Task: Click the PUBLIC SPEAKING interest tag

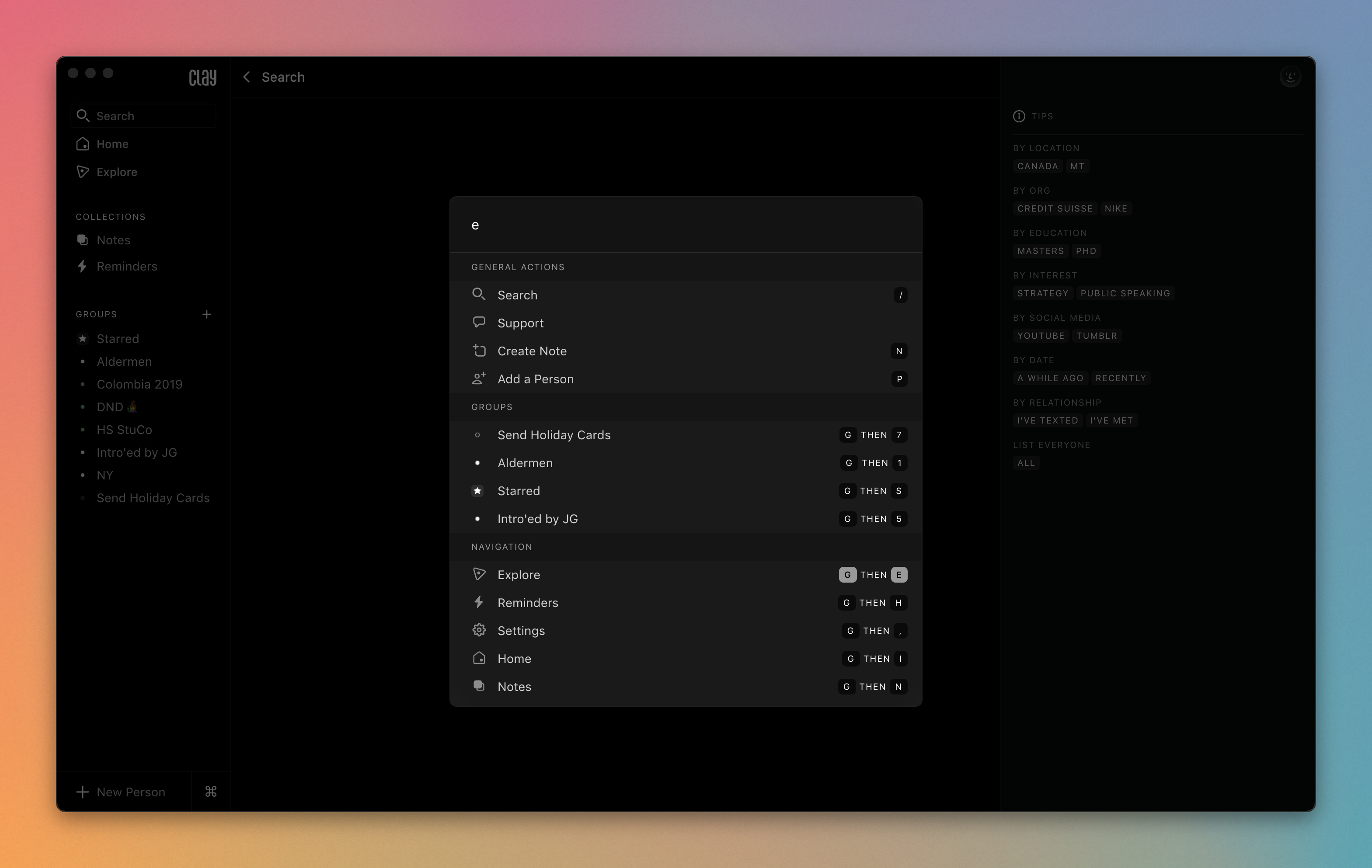Action: [1125, 293]
